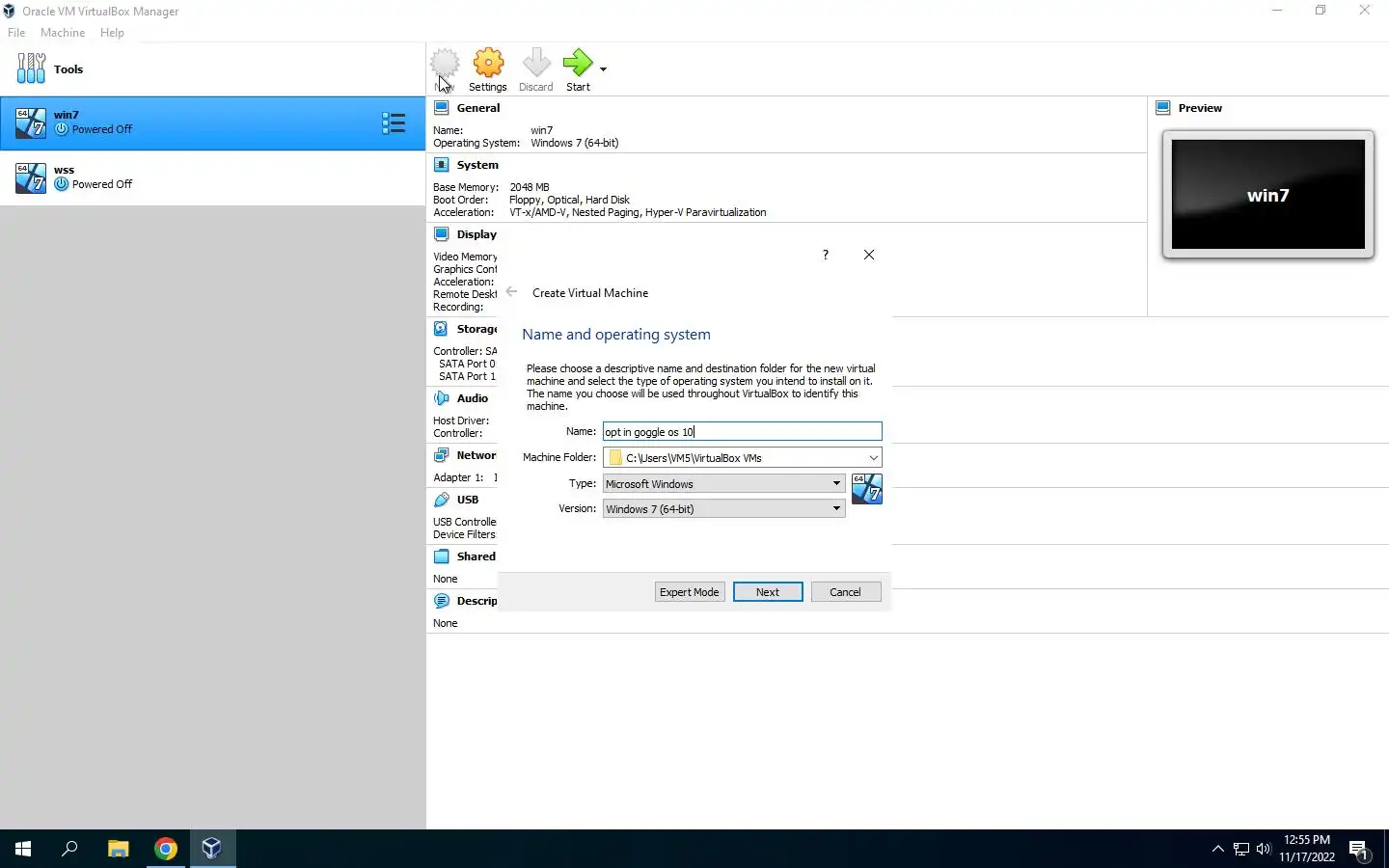Viewport: 1389px width, 868px height.
Task: Show hidden system tray icons
Action: [x=1217, y=850]
